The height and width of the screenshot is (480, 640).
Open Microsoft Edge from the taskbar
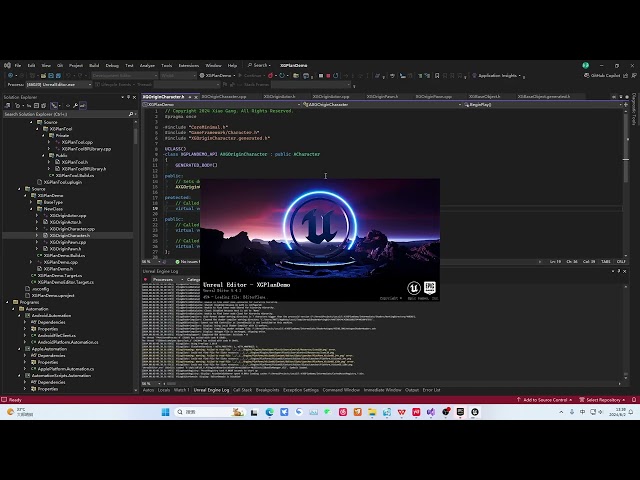click(269, 412)
